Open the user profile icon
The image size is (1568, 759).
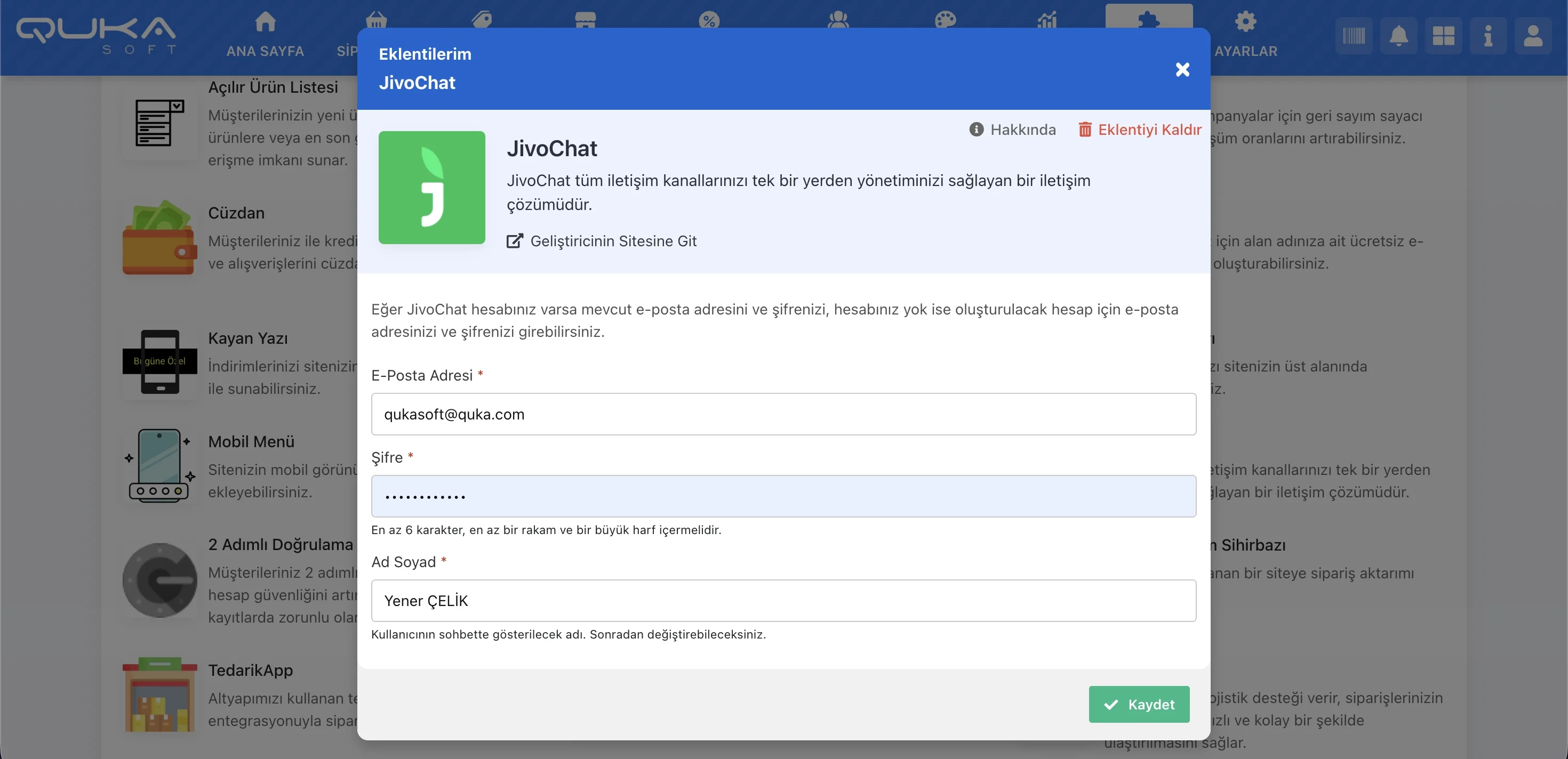pos(1532,36)
